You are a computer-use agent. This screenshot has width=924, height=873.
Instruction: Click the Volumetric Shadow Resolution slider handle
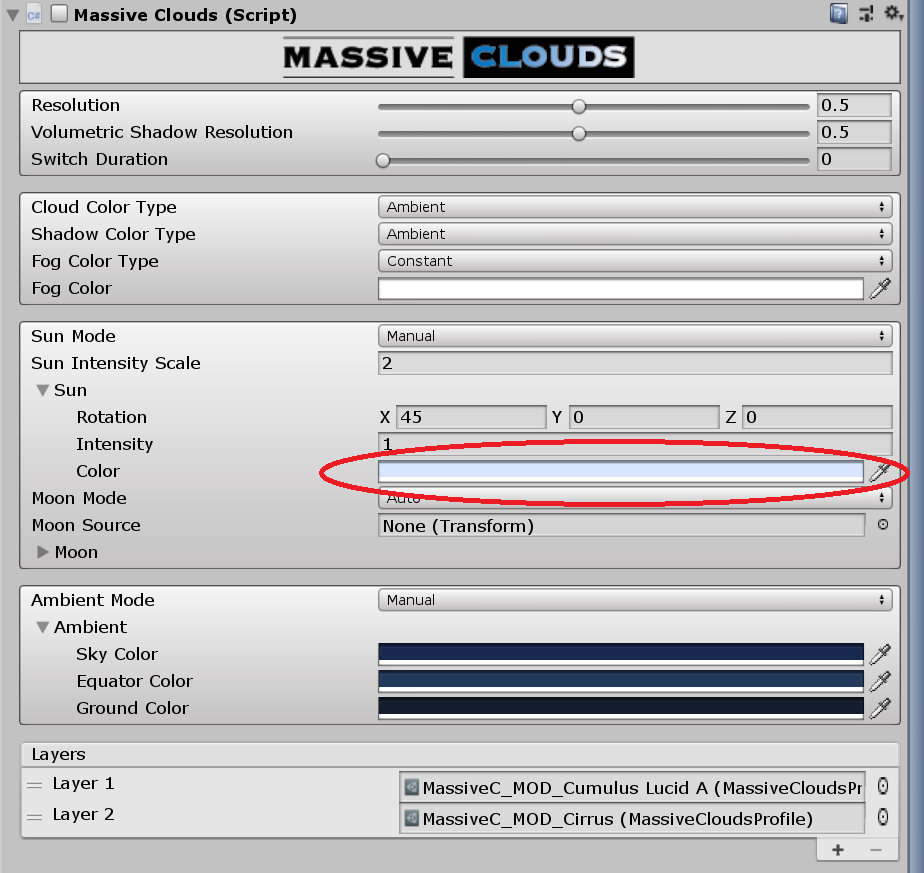tap(579, 134)
